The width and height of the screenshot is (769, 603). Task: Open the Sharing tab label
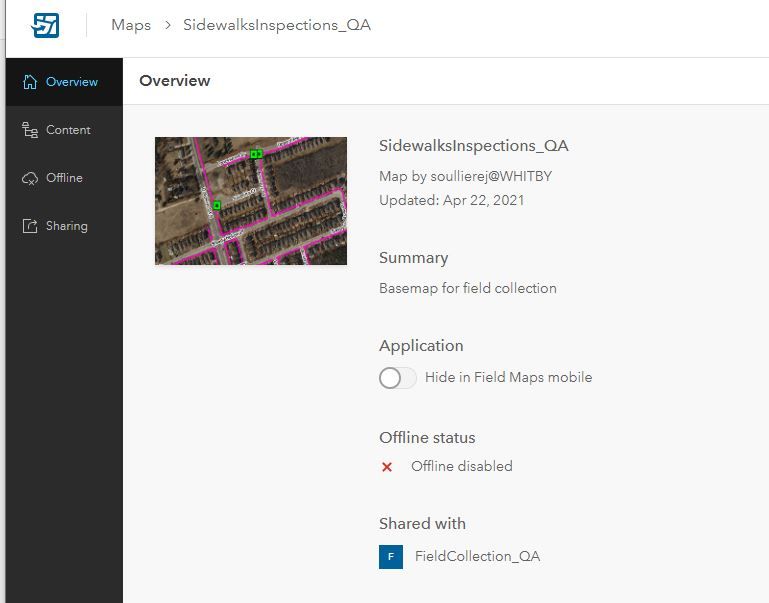67,226
